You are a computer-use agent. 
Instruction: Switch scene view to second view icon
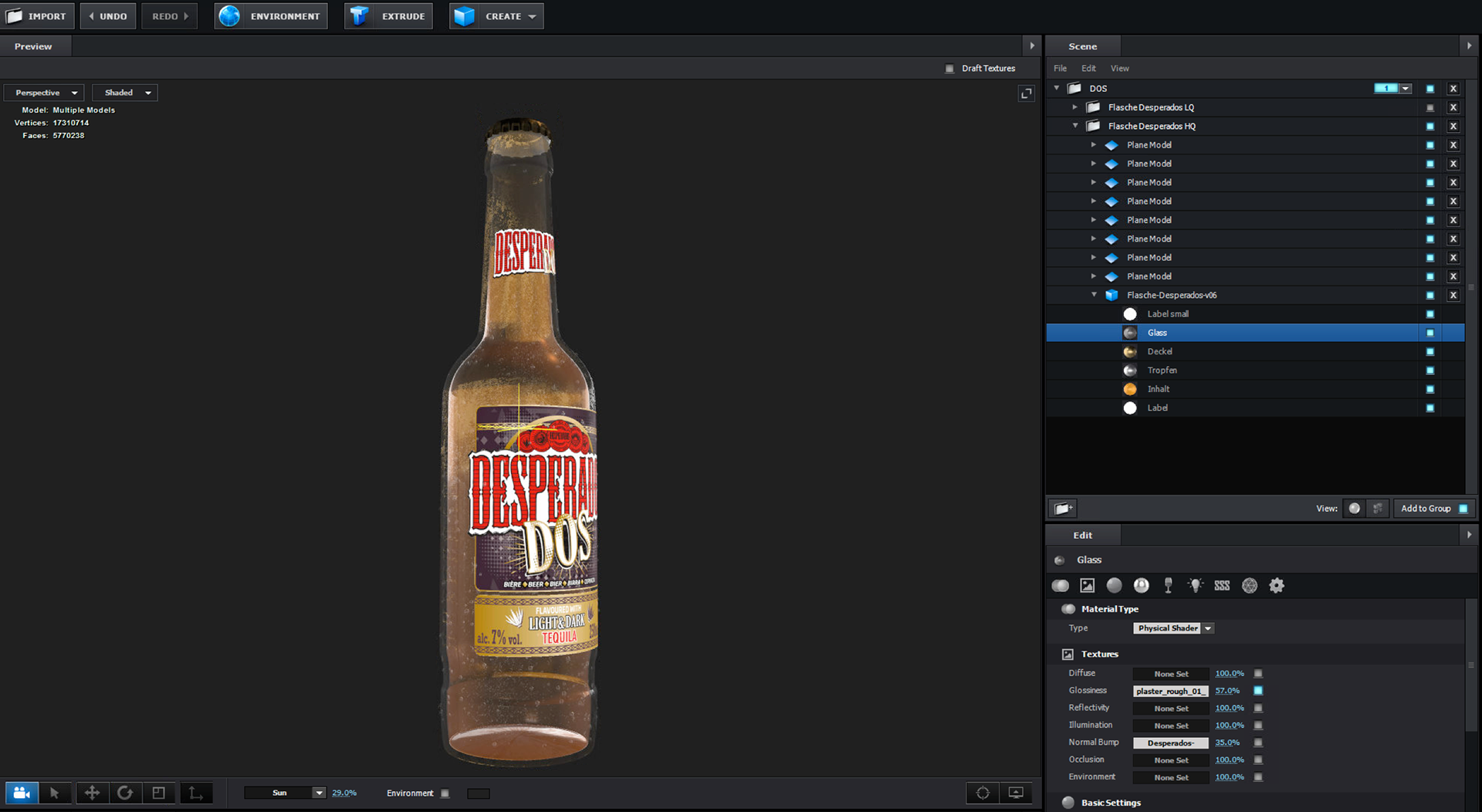click(x=1378, y=509)
